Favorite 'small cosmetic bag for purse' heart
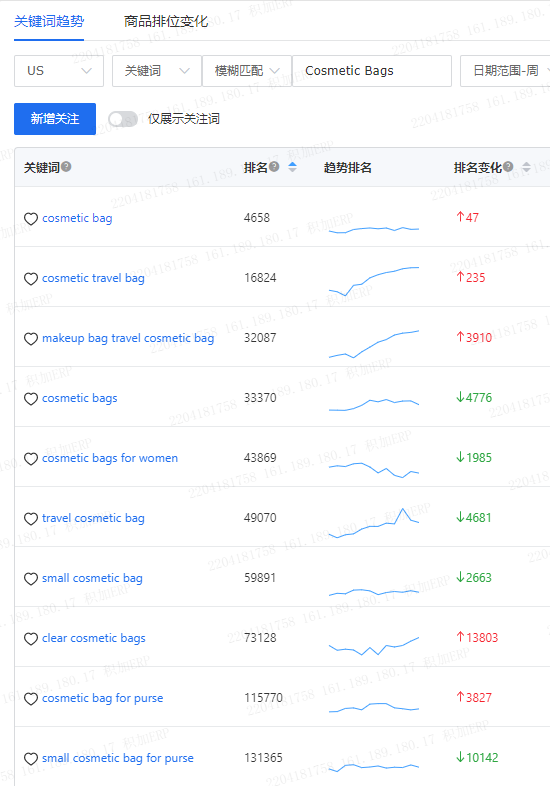 [x=31, y=759]
